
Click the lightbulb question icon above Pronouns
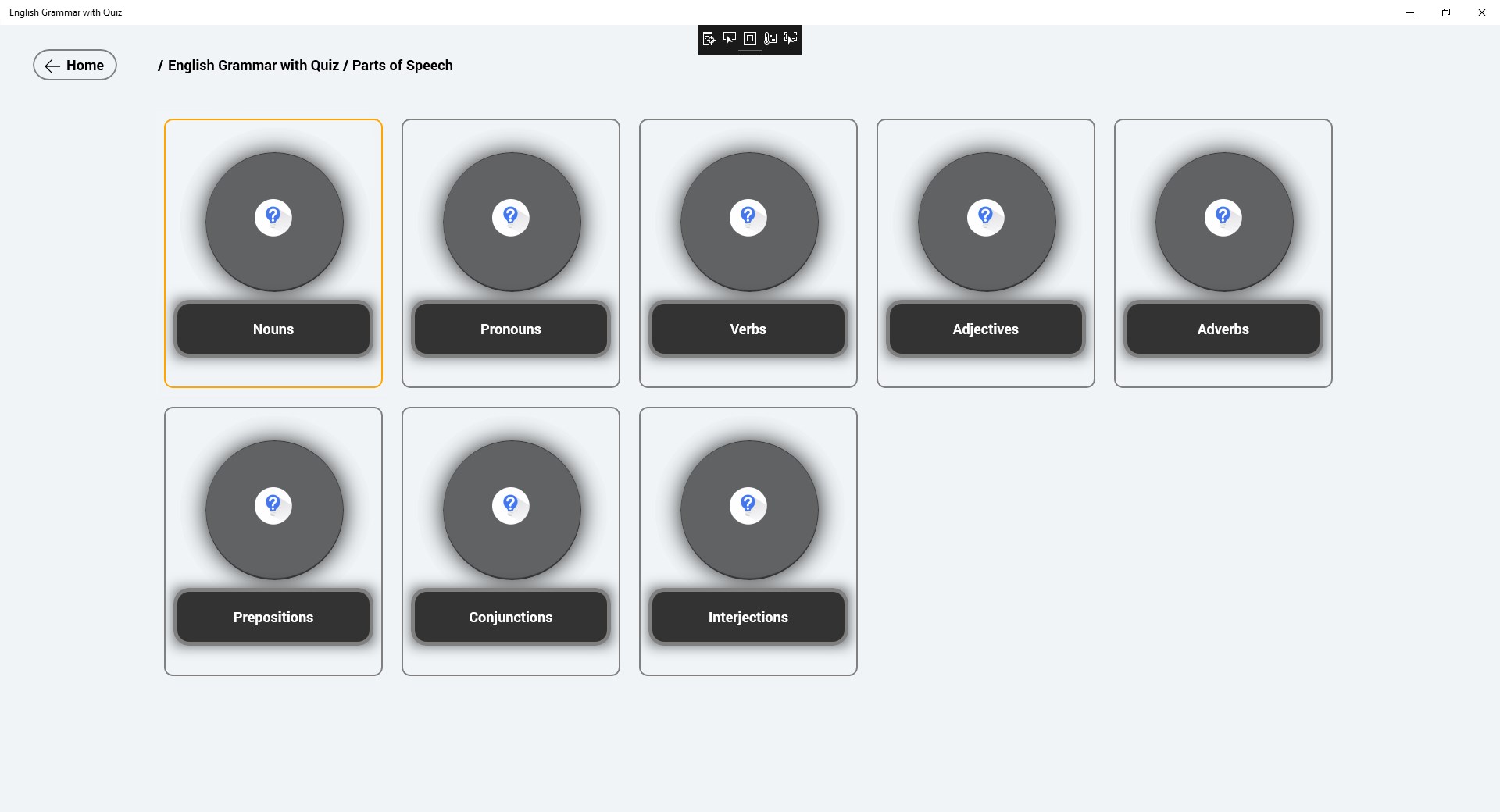pos(511,217)
